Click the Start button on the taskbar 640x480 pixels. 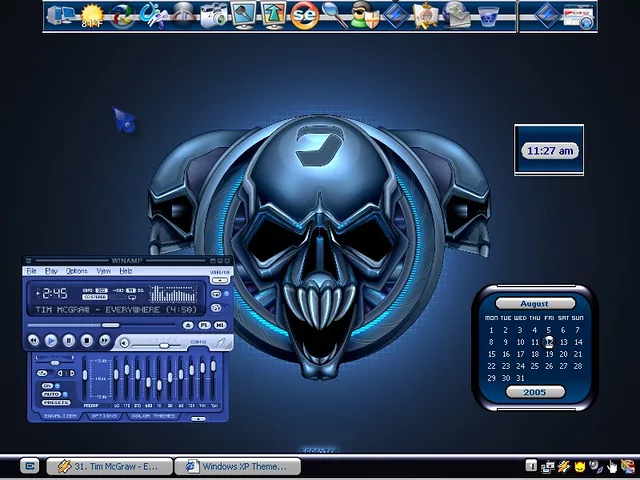[30, 466]
